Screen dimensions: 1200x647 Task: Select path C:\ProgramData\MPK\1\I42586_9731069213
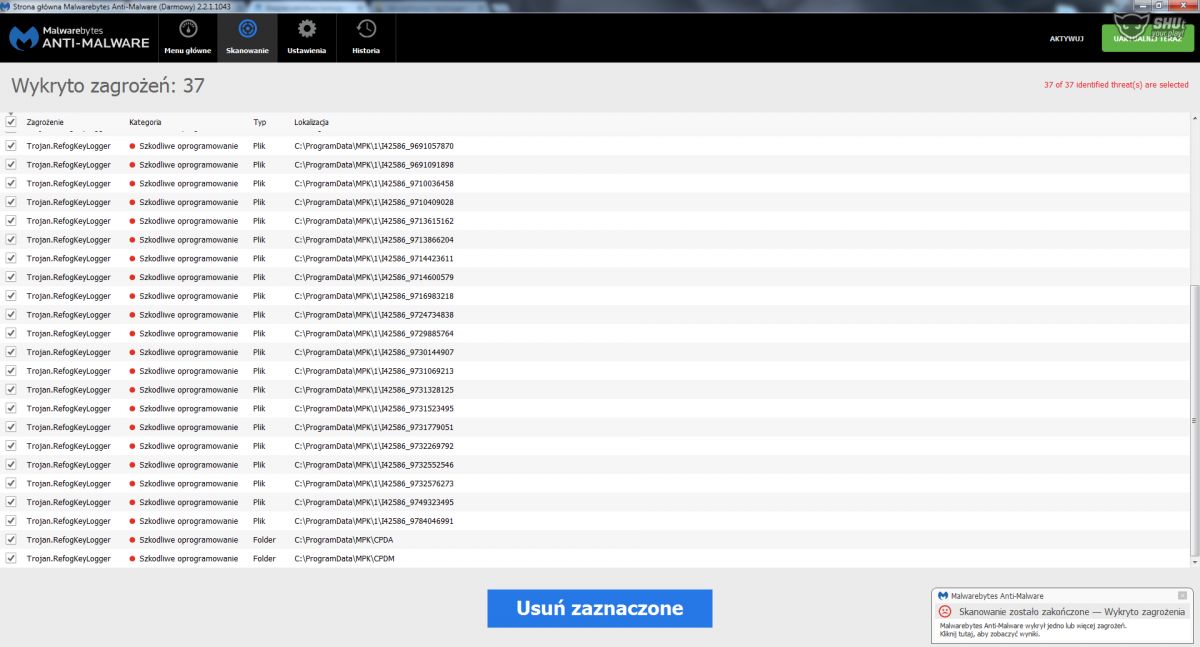click(374, 371)
